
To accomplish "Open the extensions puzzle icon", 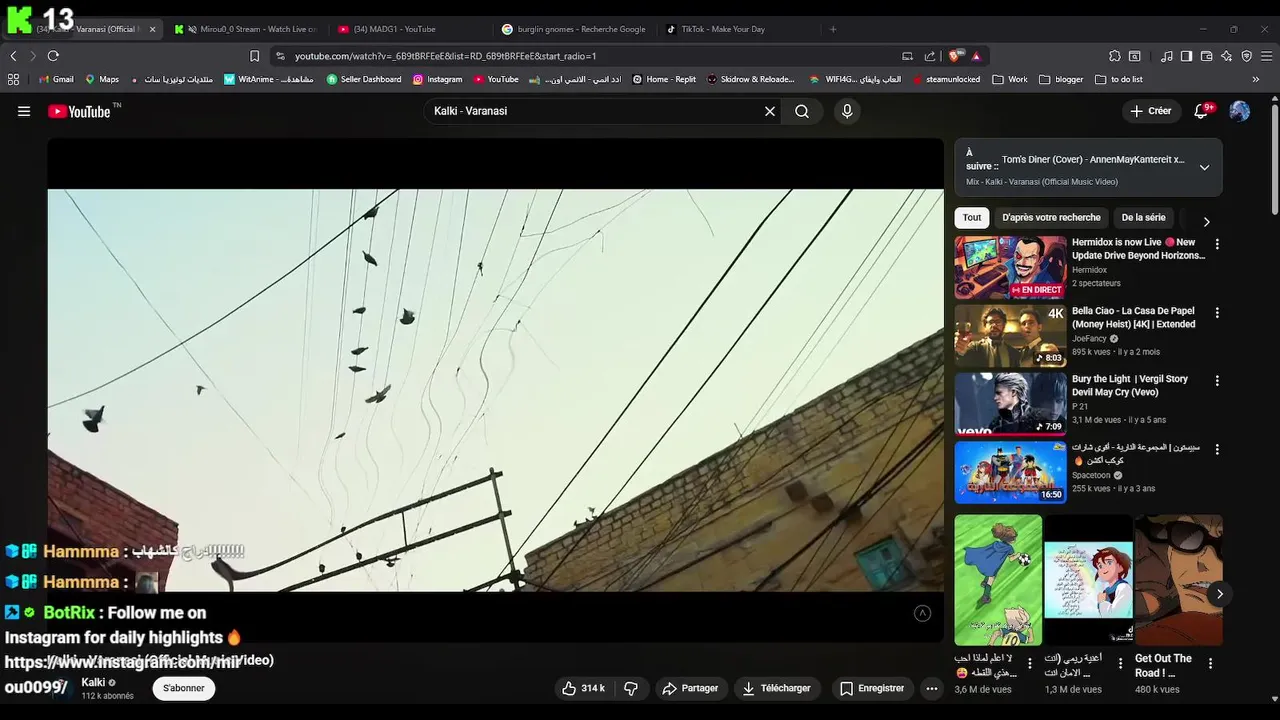I will [1115, 56].
